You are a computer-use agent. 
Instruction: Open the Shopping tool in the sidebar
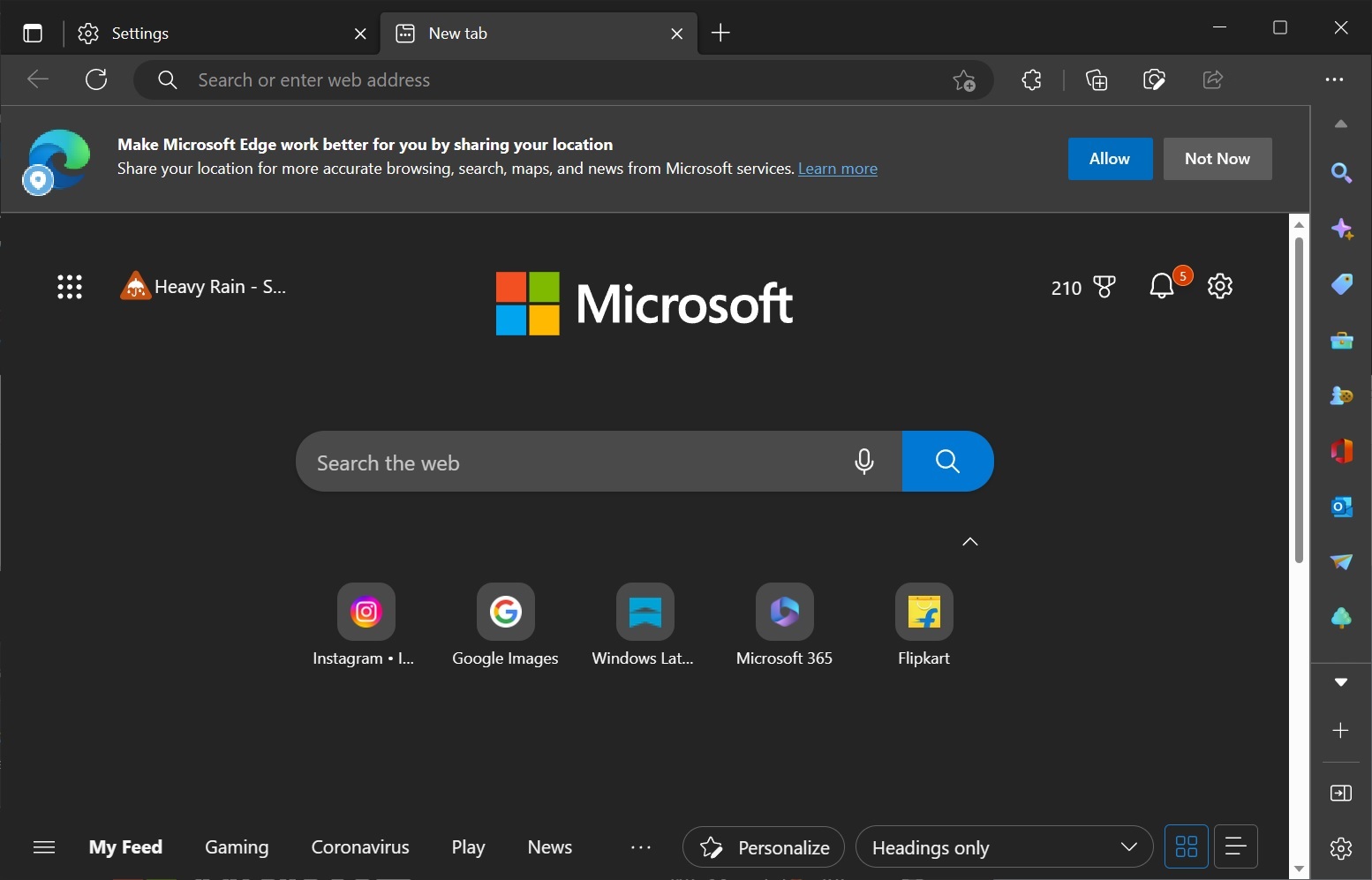coord(1342,283)
